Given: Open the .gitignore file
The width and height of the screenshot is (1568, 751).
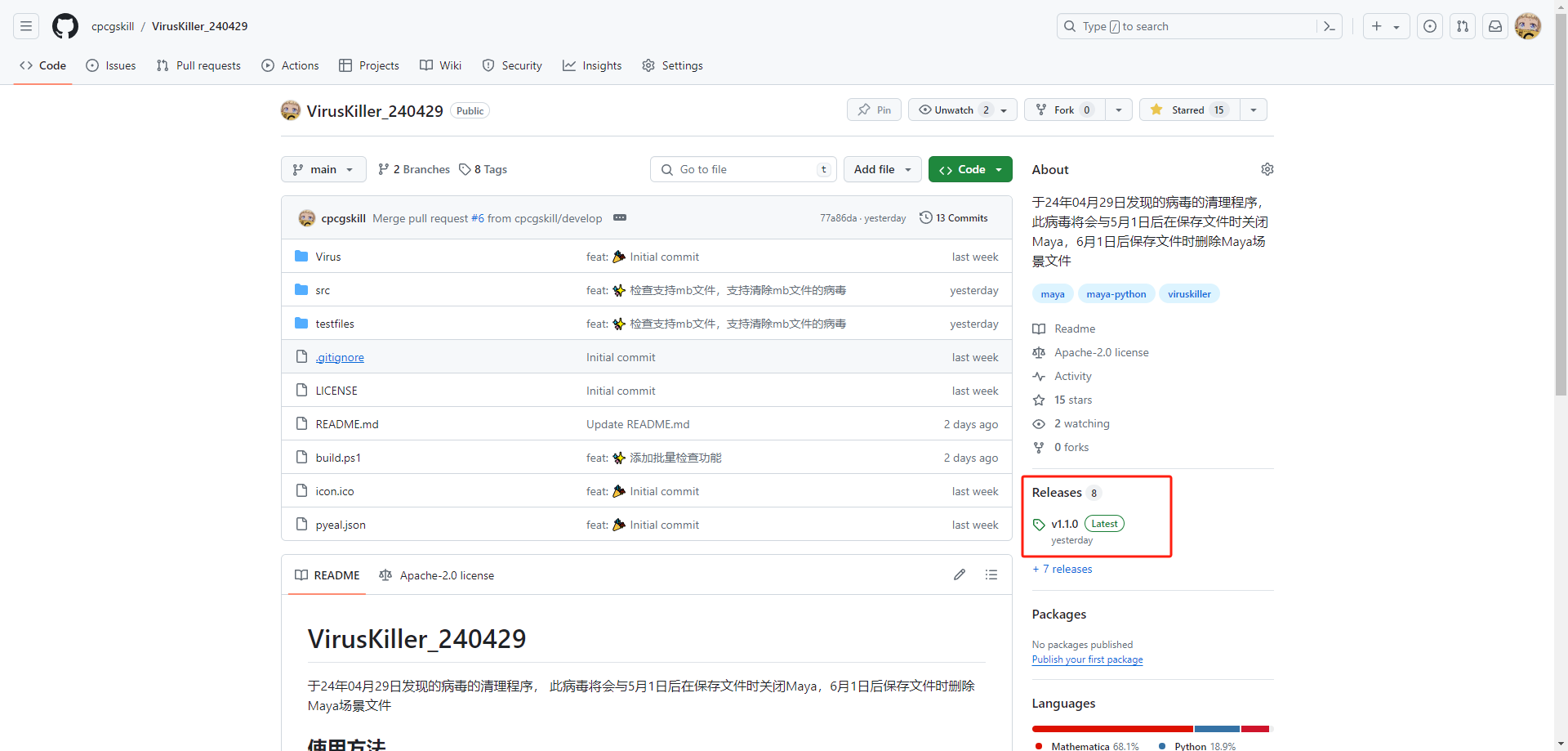Looking at the screenshot, I should pyautogui.click(x=340, y=357).
